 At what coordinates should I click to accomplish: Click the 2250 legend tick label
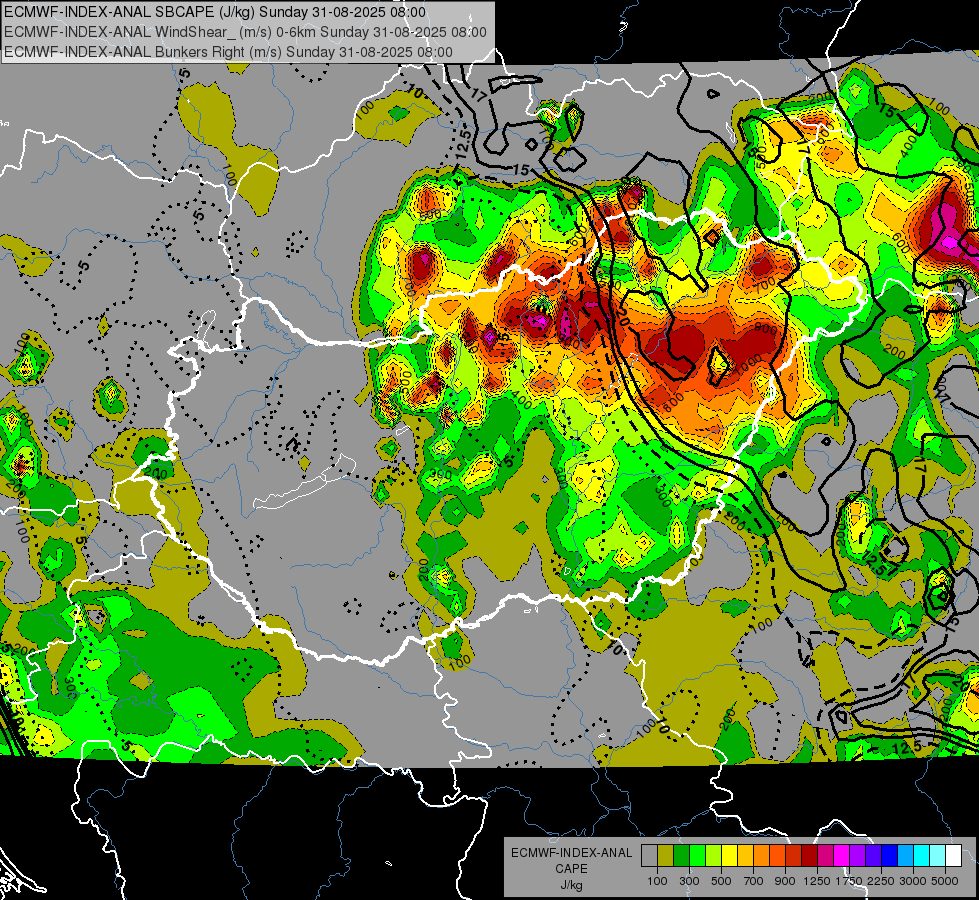[880, 881]
